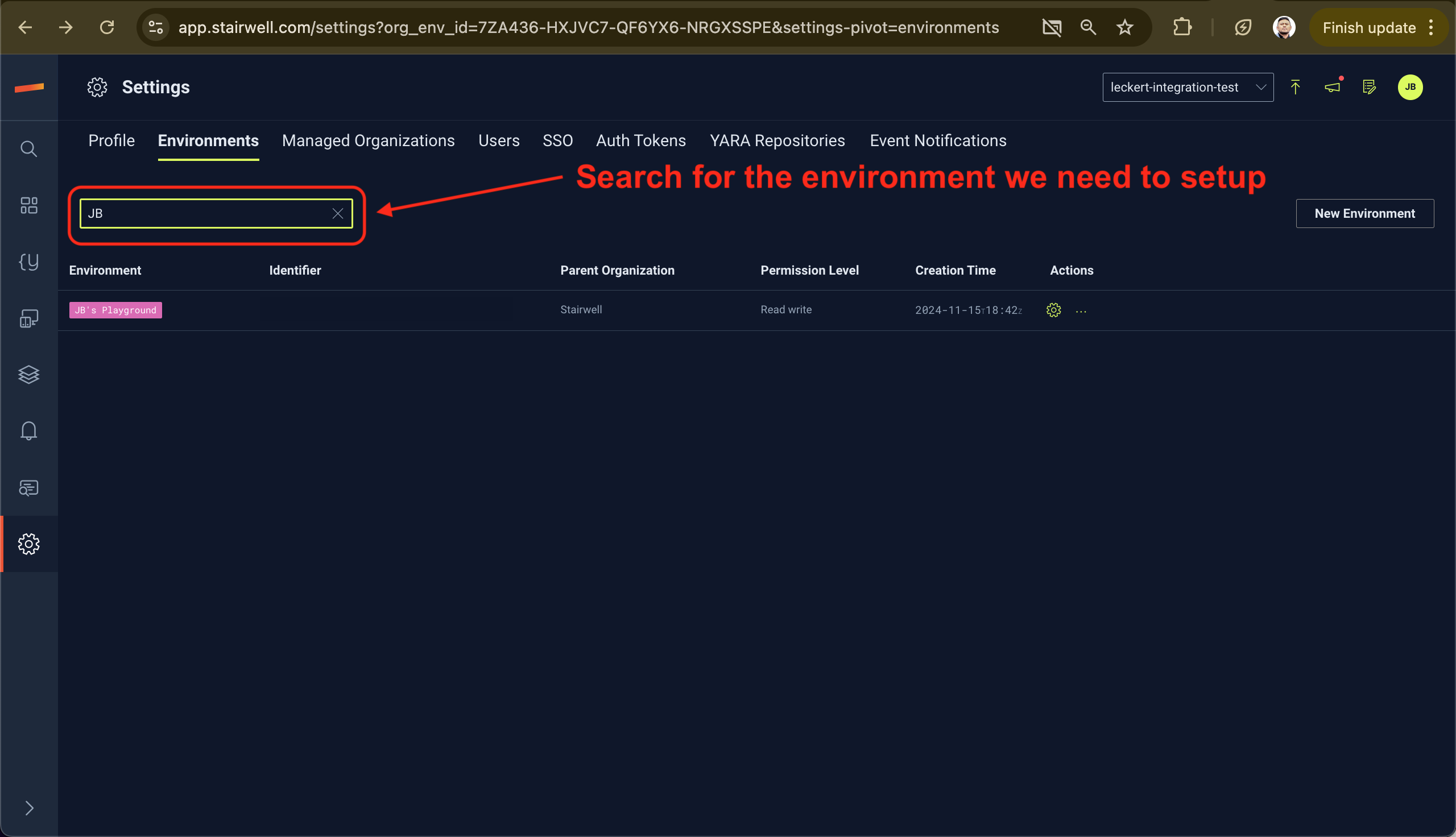The image size is (1456, 837).
Task: Open the layers stack icon in sidebar
Action: tap(29, 374)
